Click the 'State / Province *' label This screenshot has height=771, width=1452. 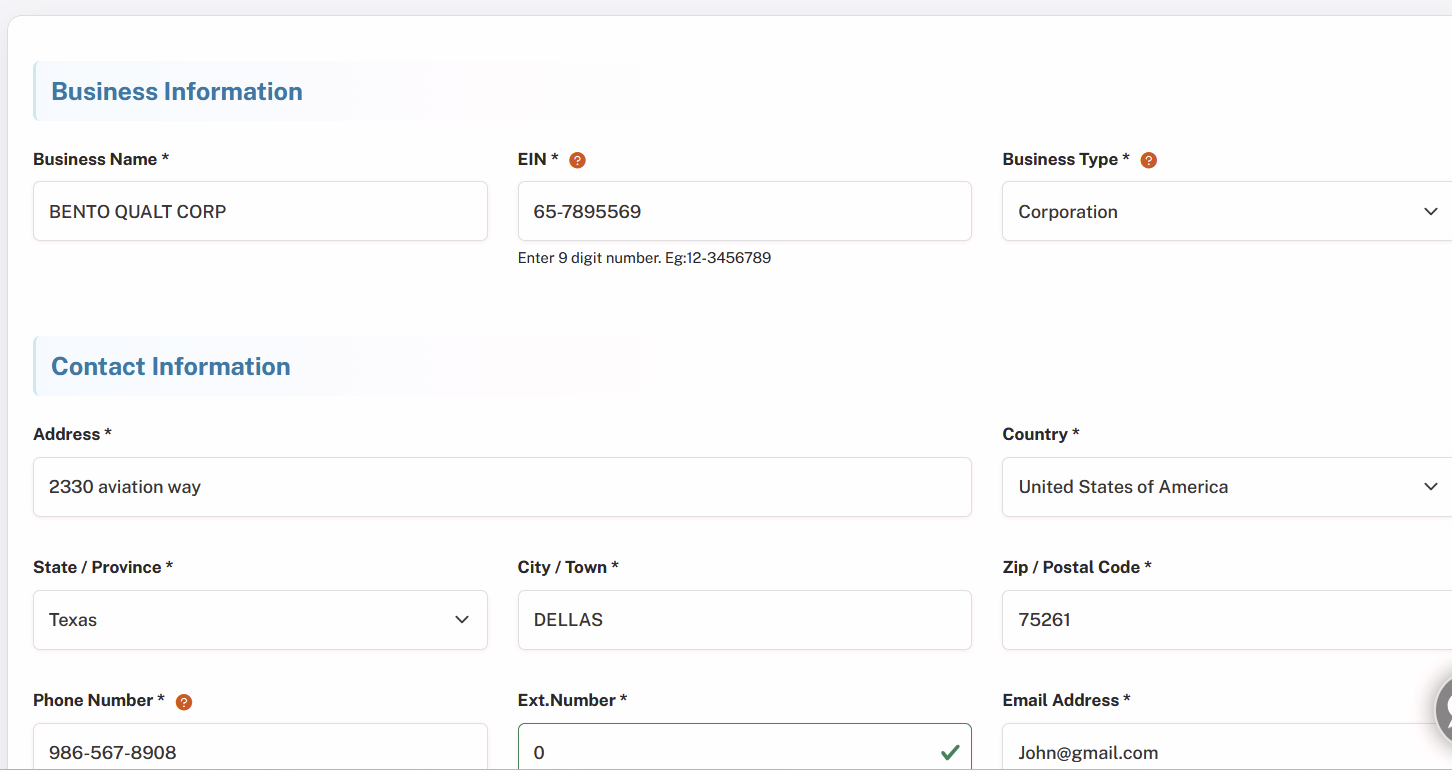[103, 567]
